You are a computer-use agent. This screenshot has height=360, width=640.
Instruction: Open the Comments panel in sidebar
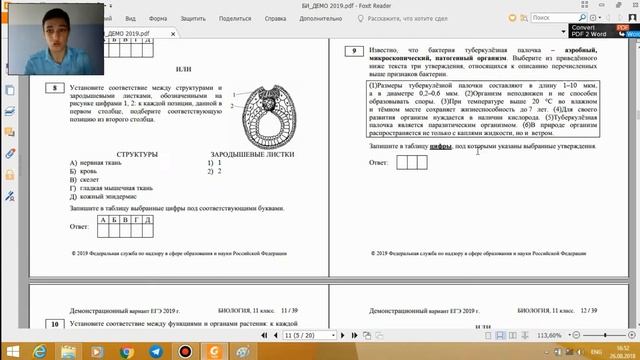(x=10, y=132)
